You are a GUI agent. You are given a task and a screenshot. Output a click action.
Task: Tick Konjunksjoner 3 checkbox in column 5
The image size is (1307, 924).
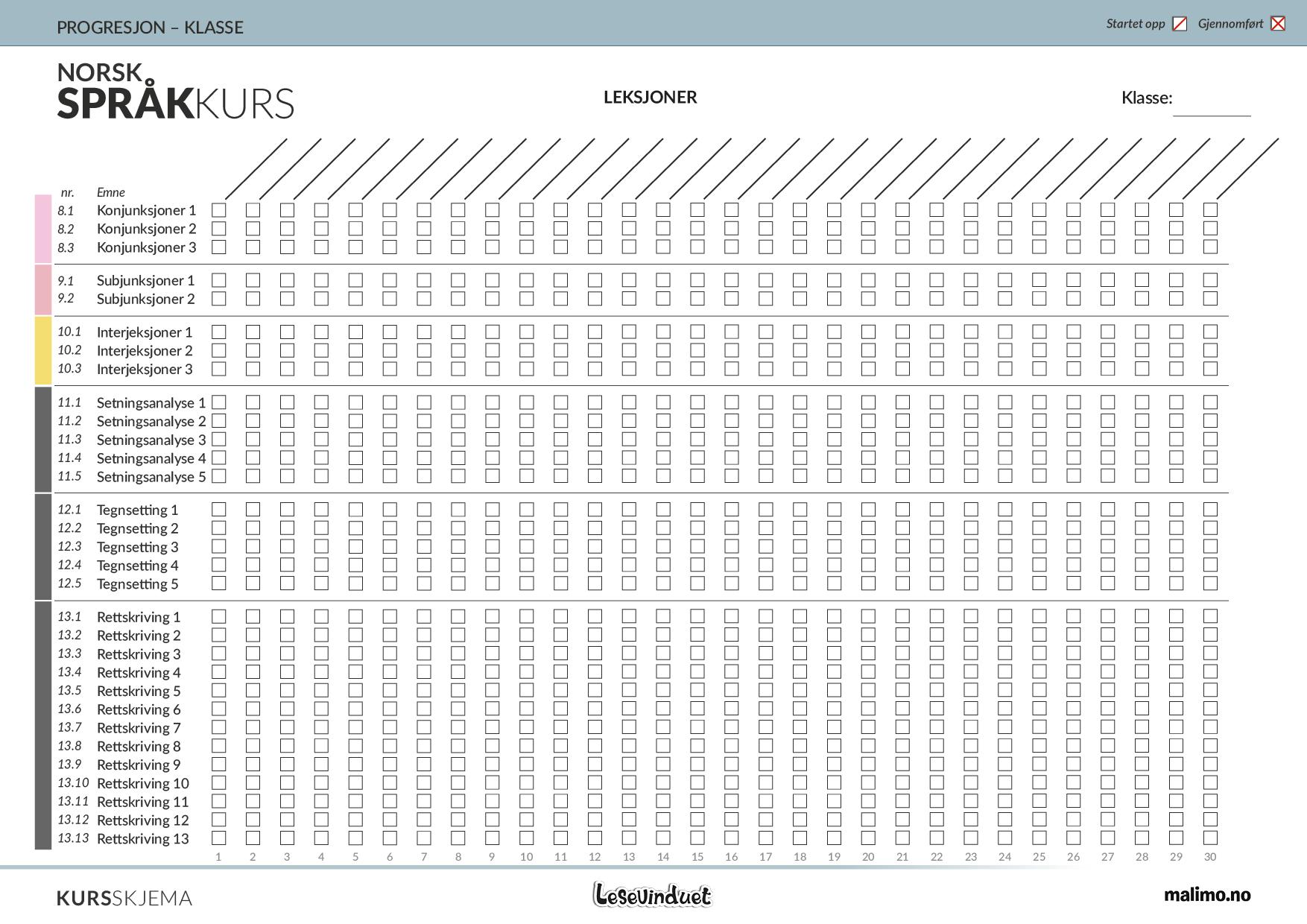[355, 247]
